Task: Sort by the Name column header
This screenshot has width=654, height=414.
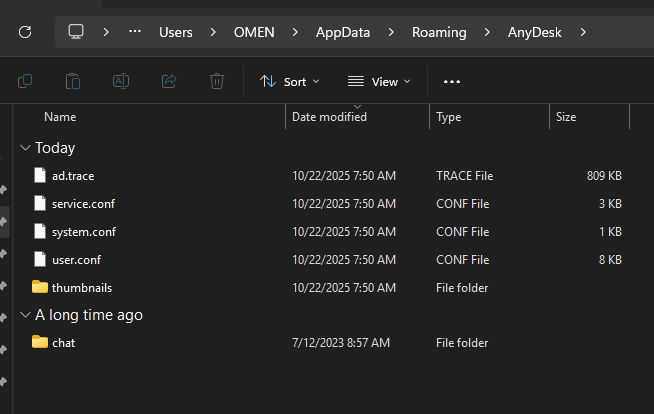Action: point(60,117)
